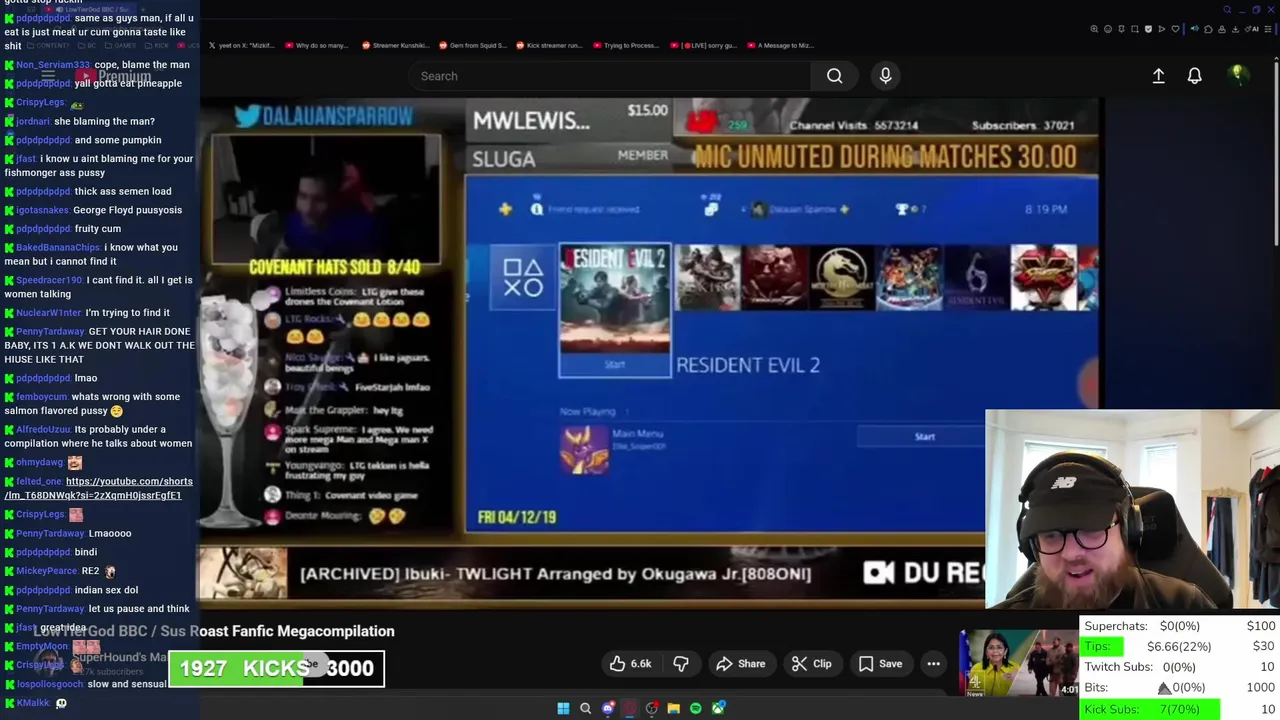Click the extensions cube toolbar icon
Image resolution: width=1280 pixels, height=720 pixels.
(x=1208, y=29)
